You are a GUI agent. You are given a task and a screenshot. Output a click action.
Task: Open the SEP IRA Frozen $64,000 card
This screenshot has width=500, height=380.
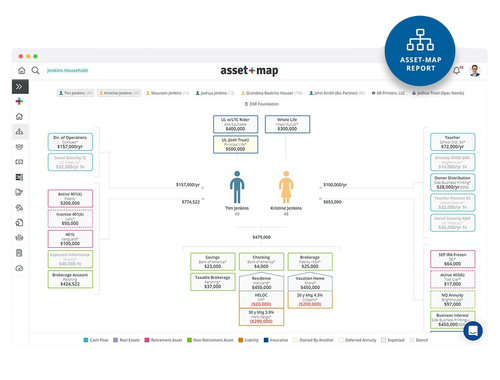tap(453, 259)
